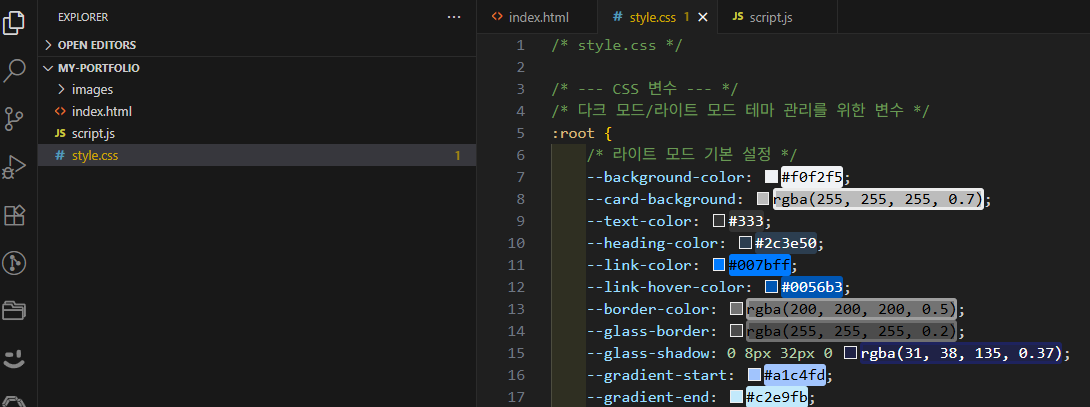This screenshot has width=1090, height=407.
Task: Click the rgba(31, 38, 135, 0.37) value
Action: 961,353
